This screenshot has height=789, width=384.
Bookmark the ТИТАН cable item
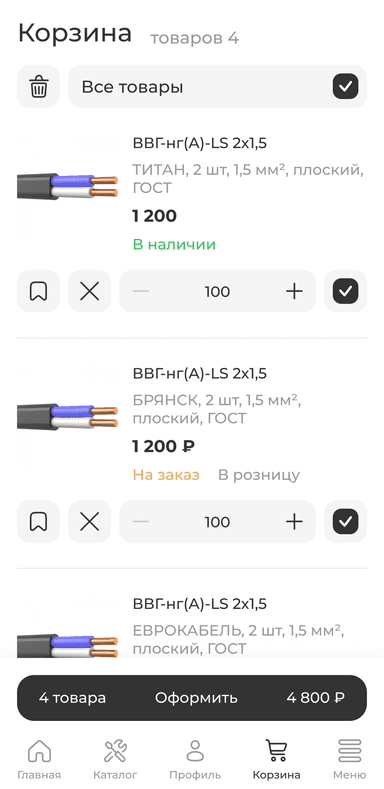point(38,291)
